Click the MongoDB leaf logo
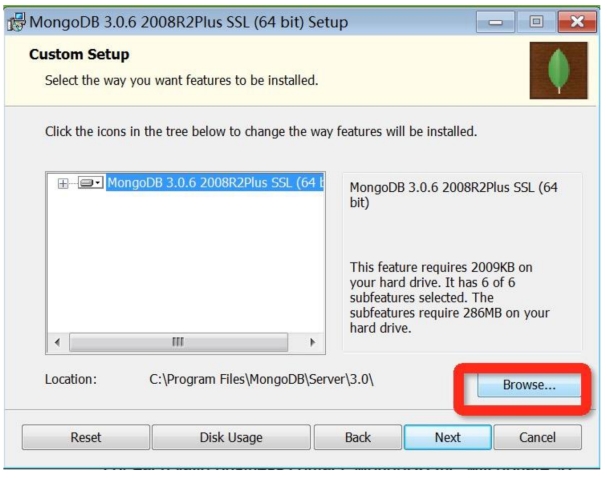Viewport: 607px width, 478px height. point(559,70)
